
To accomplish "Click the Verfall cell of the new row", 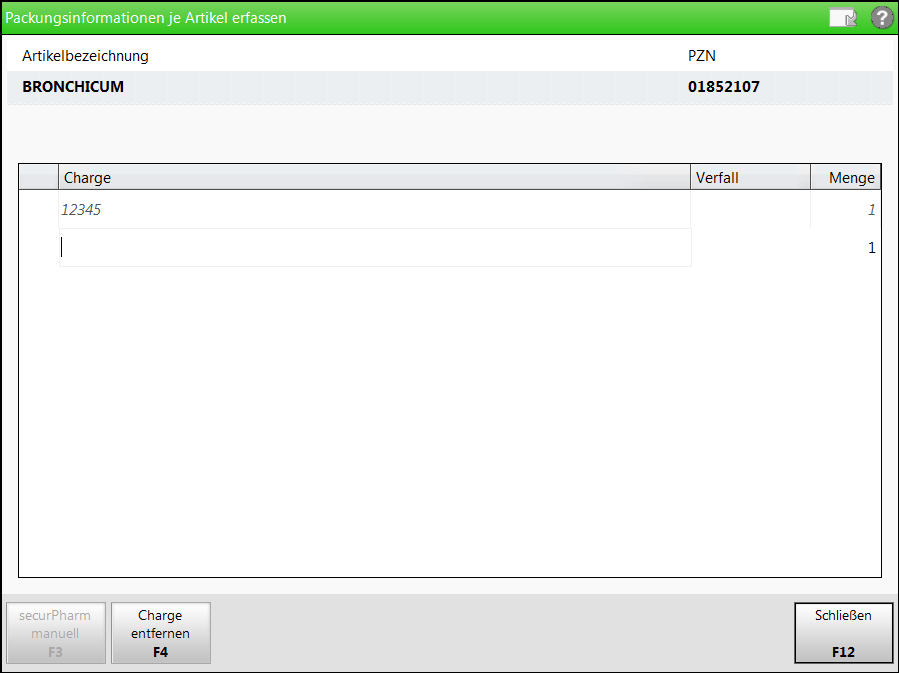I will click(751, 248).
